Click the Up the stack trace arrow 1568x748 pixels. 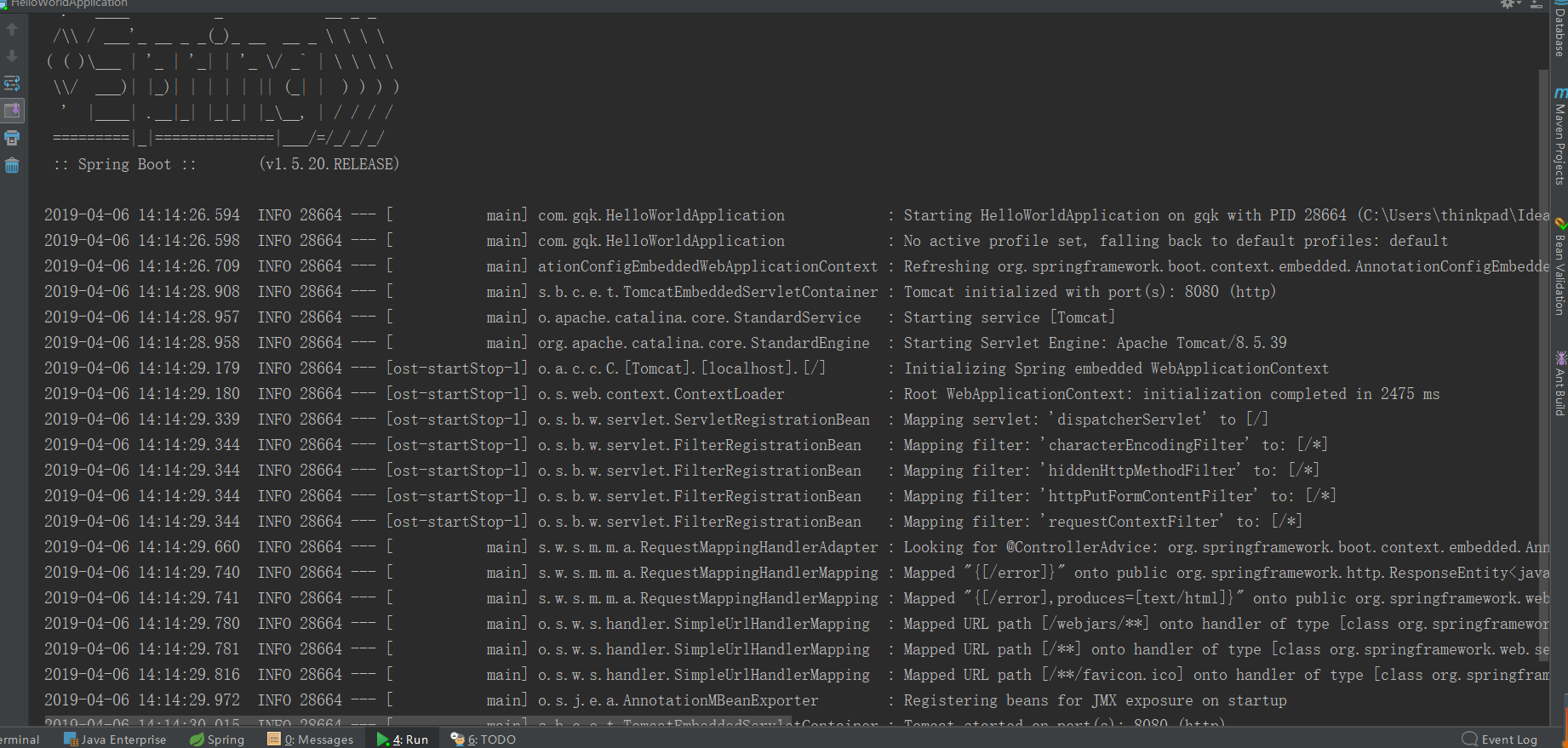click(x=12, y=30)
